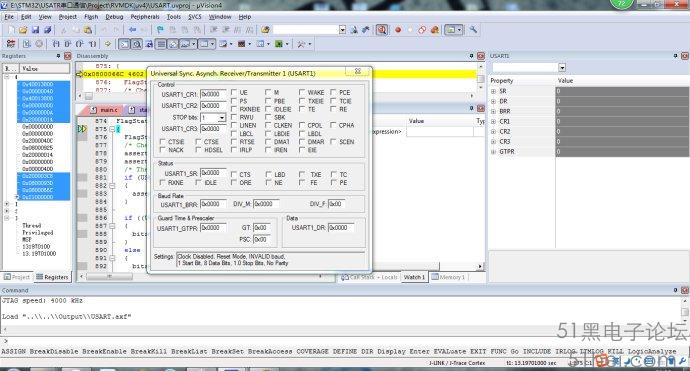
Task: Toggle the Registers window icon
Action: click(x=161, y=44)
